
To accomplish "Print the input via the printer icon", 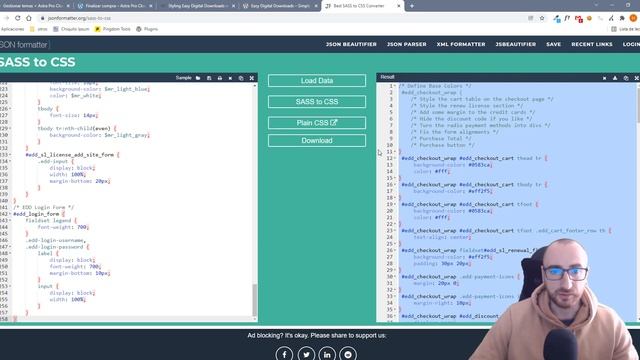I will tap(220, 78).
